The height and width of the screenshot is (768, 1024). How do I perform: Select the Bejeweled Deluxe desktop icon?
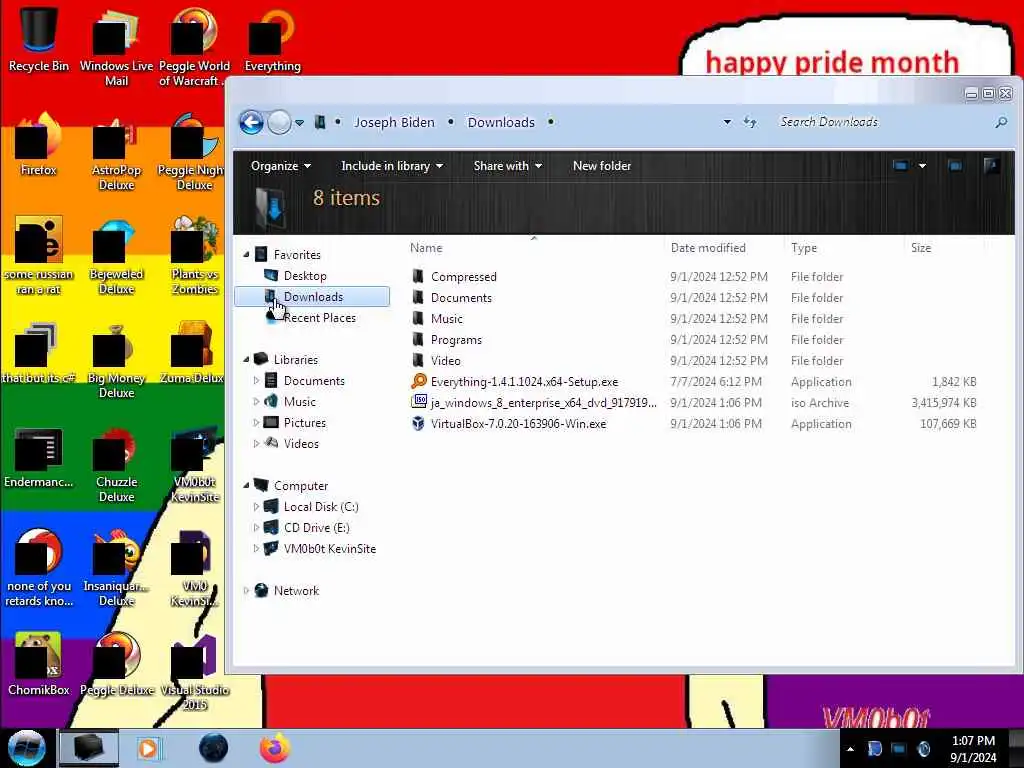[116, 257]
